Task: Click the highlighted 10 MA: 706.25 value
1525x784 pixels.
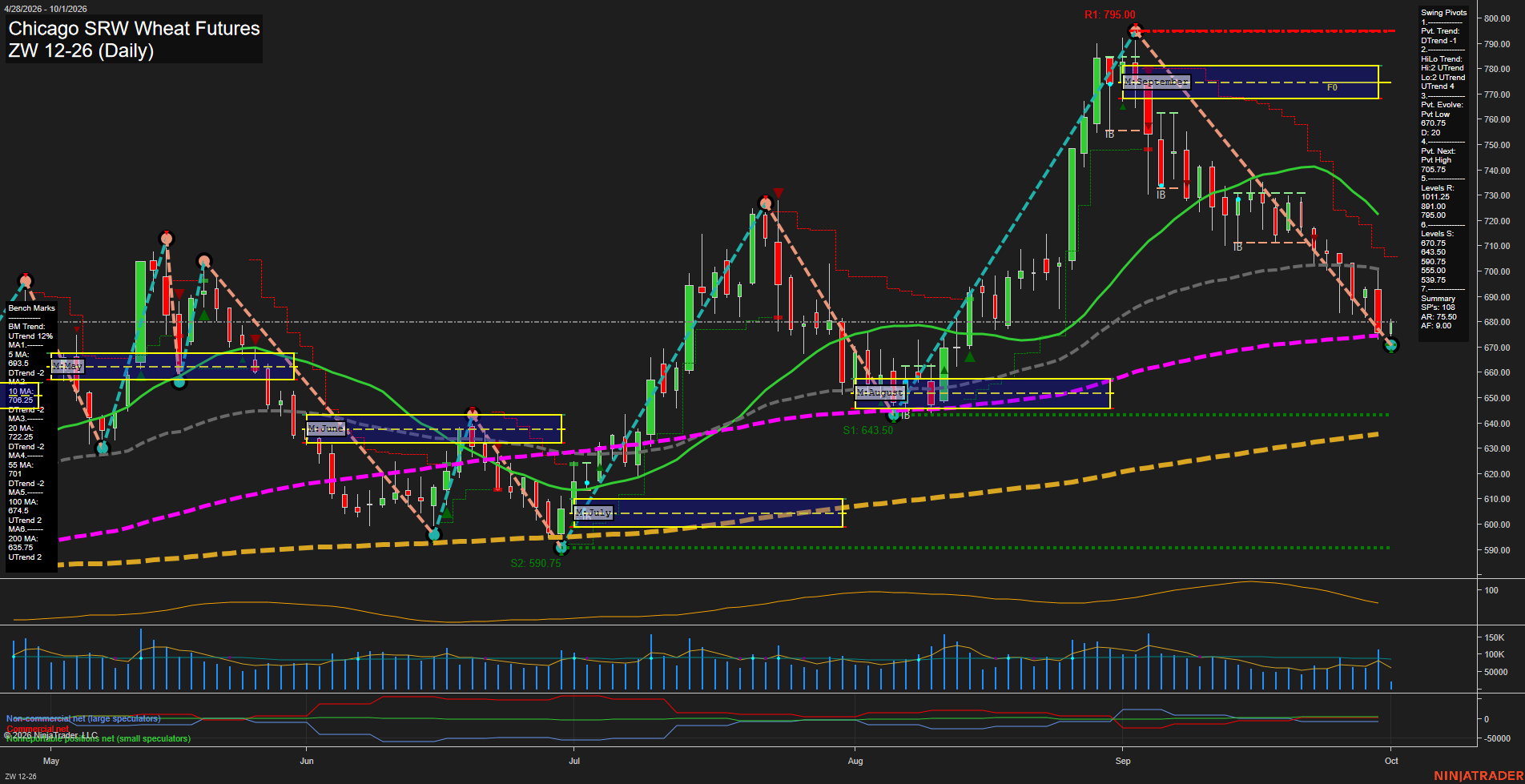Action: click(21, 396)
